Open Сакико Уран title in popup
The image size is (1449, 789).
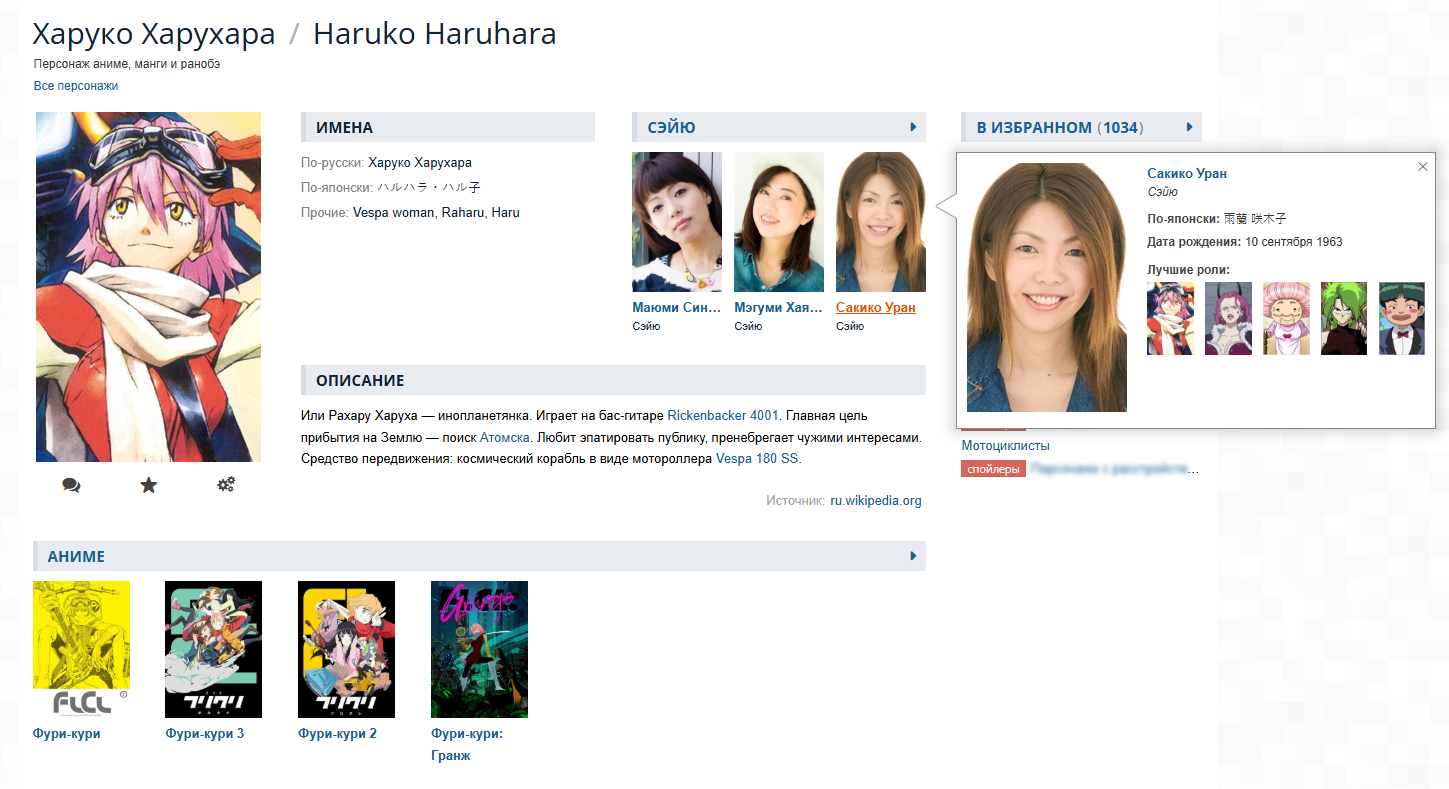[1187, 174]
